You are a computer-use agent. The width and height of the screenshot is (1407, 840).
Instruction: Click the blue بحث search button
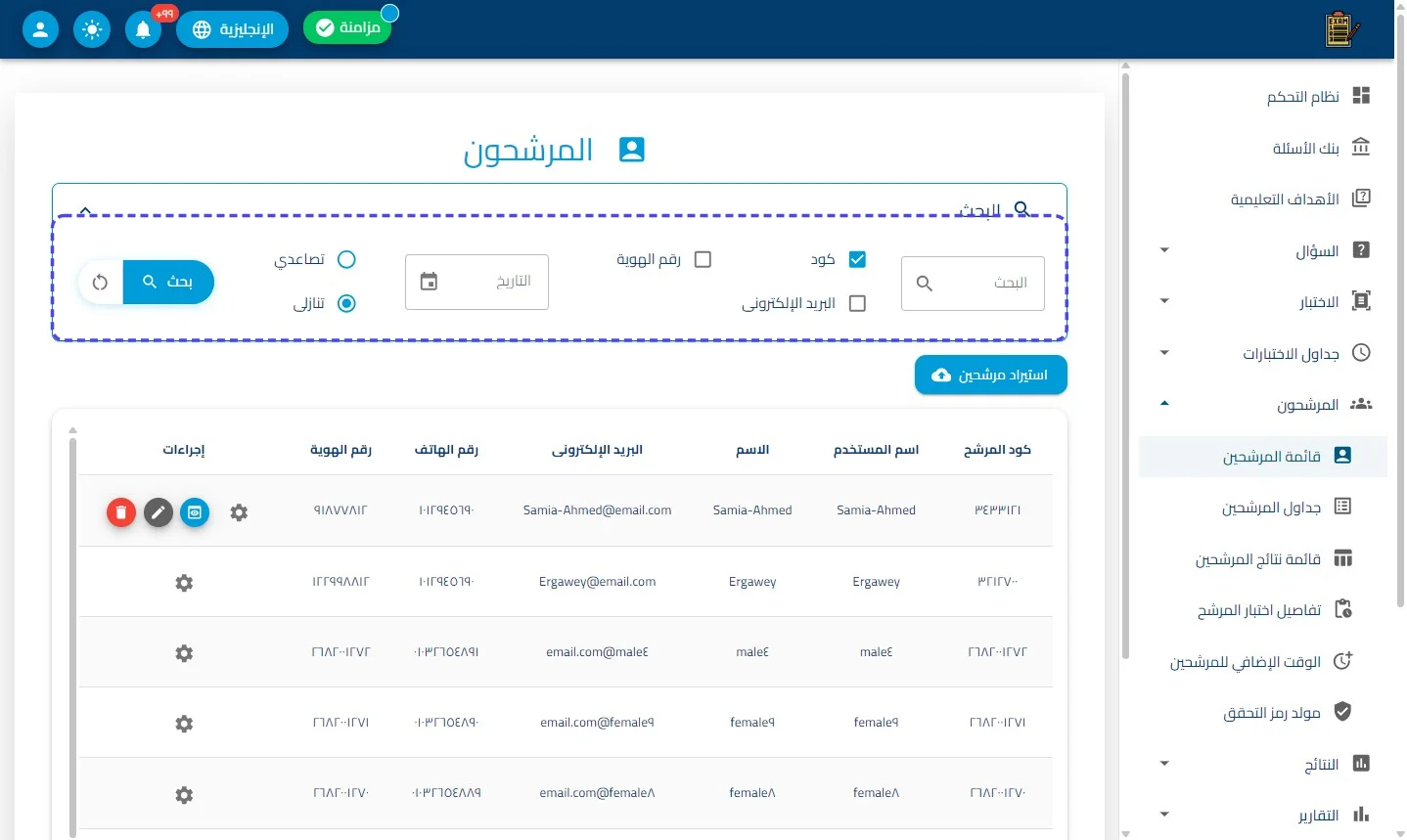coord(168,283)
